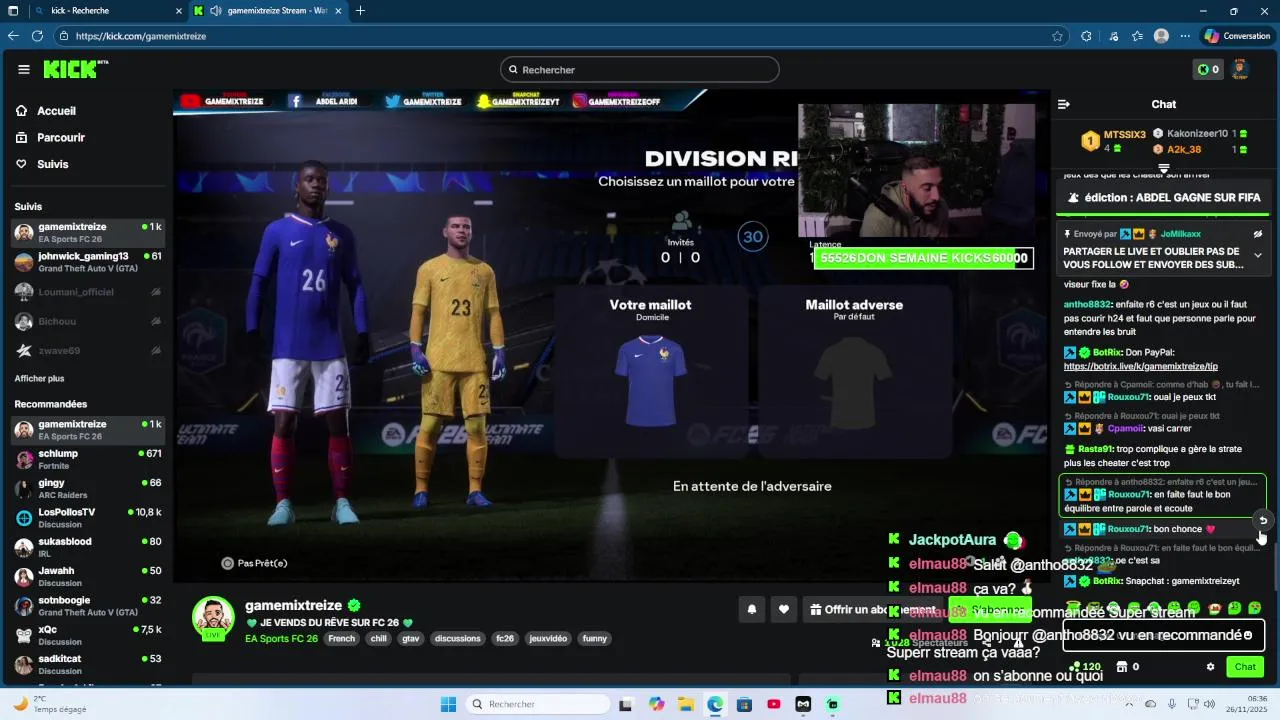This screenshot has height=720, width=1280.
Task: Select the discussions tag
Action: [x=458, y=638]
